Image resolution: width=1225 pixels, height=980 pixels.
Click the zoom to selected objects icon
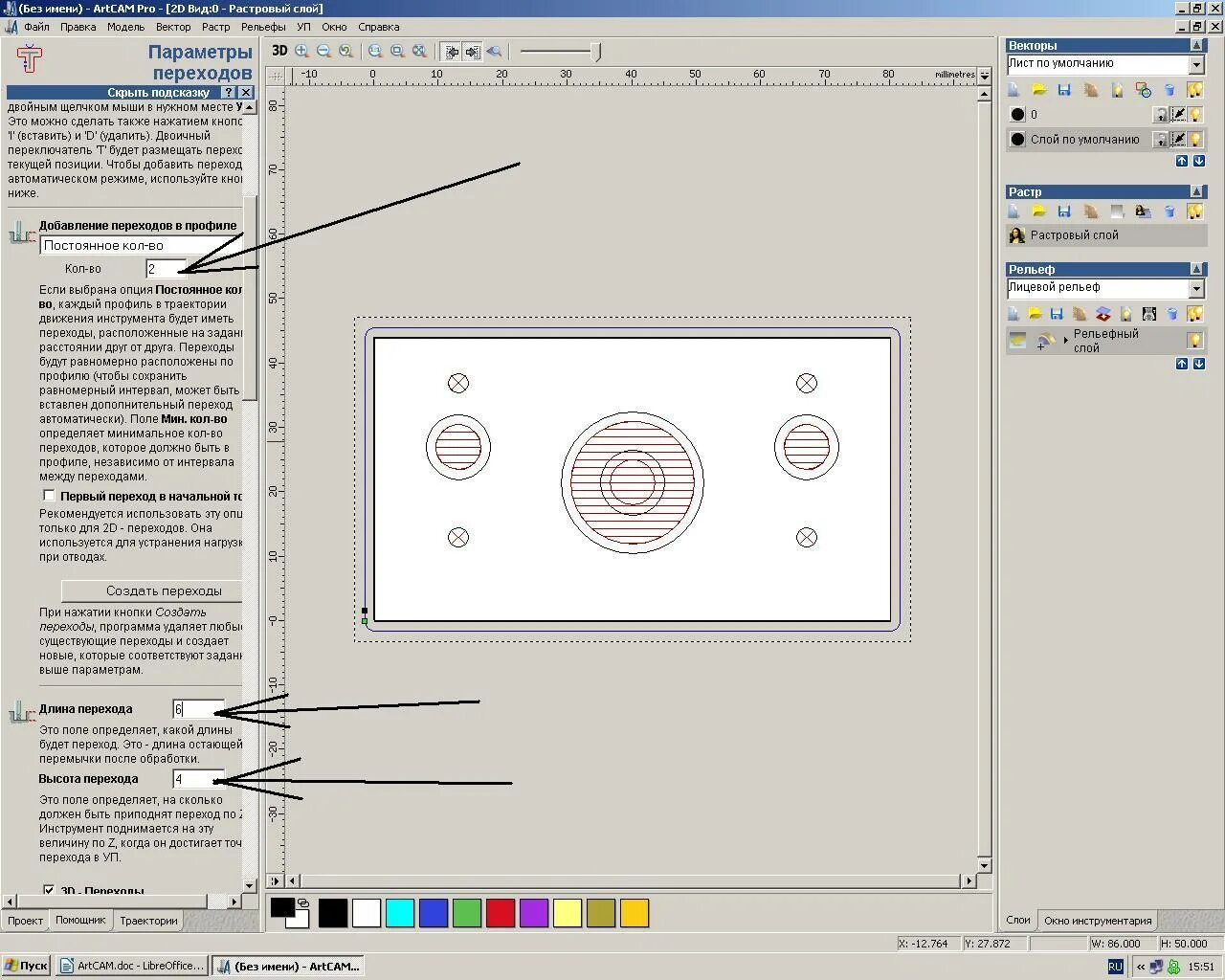click(419, 51)
